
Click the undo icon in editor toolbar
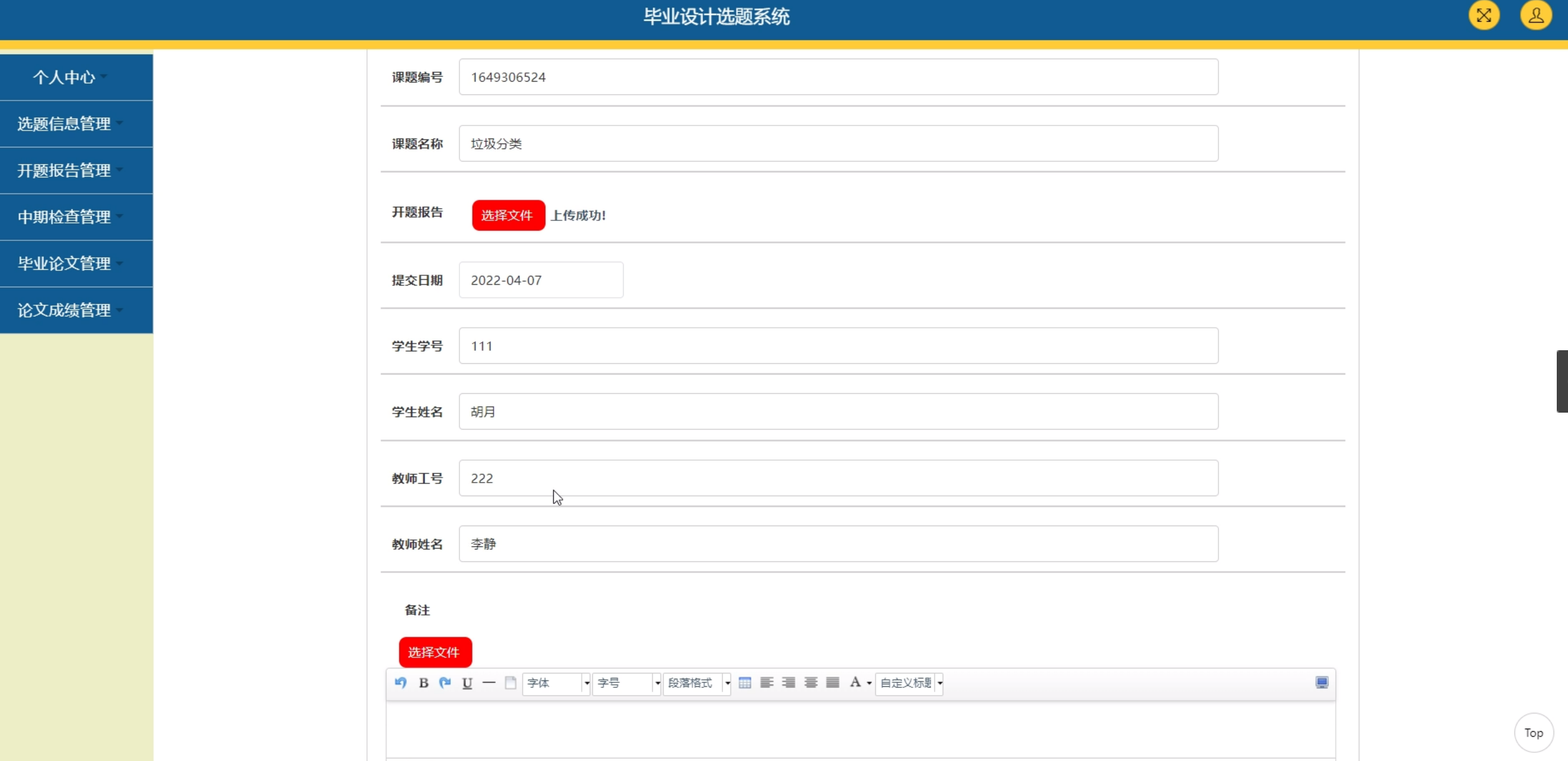(401, 682)
